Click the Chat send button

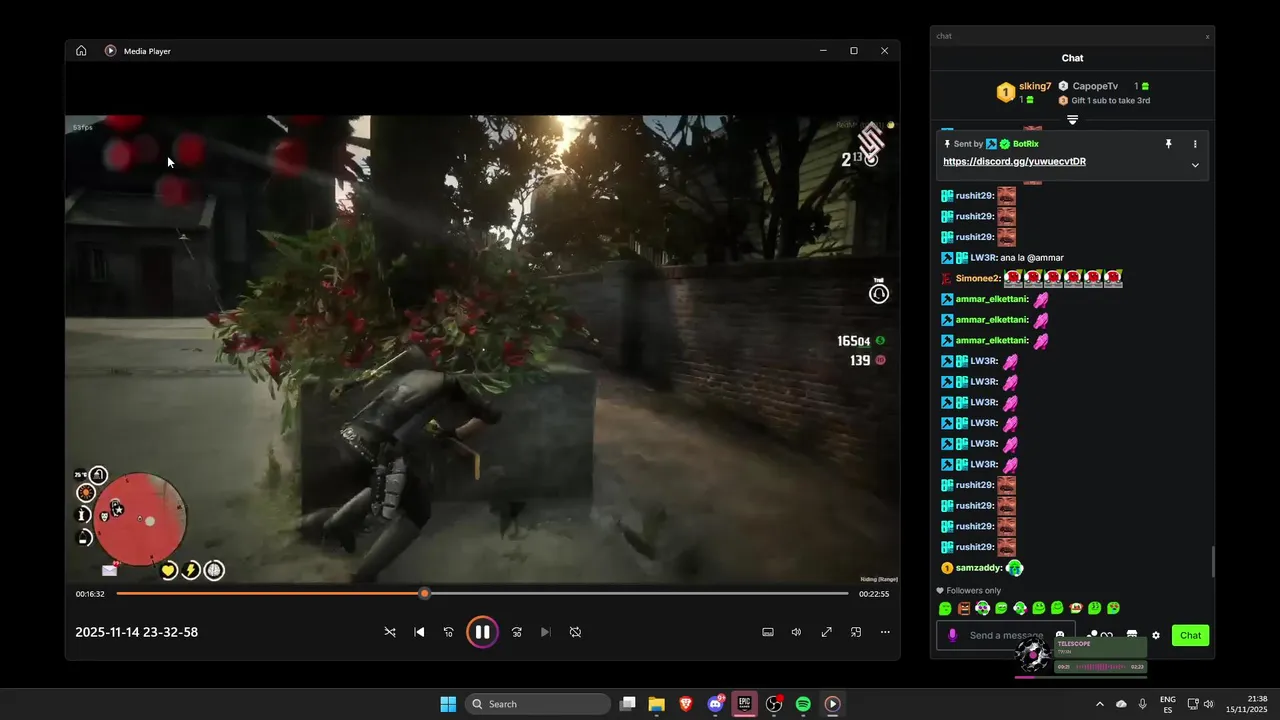coord(1190,635)
